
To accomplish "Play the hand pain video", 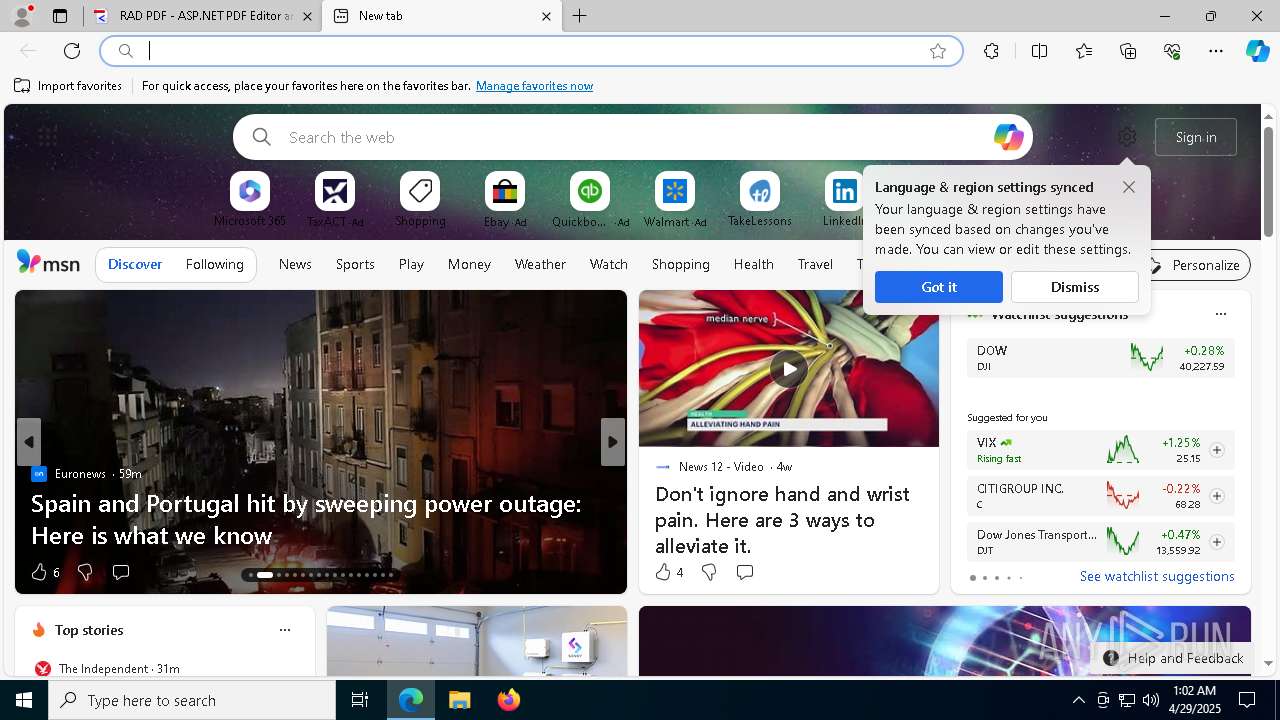I will (x=789, y=369).
